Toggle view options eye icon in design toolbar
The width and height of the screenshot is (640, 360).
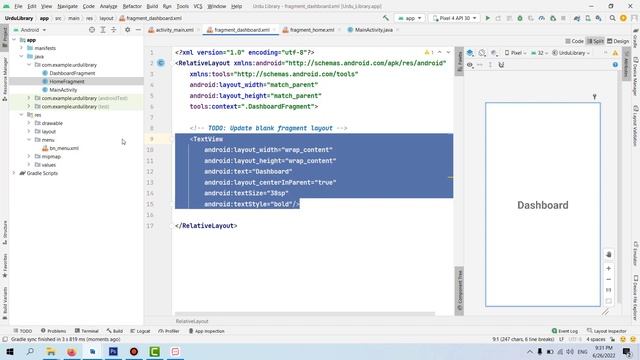pyautogui.click(x=470, y=65)
